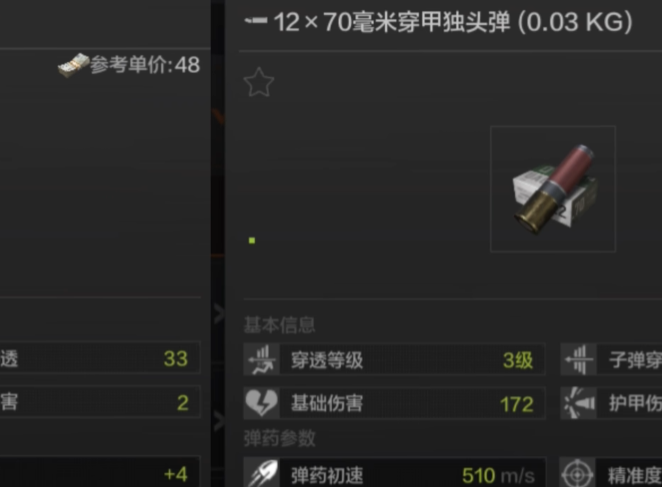This screenshot has width=662, height=487.
Task: Click the upper chevron arrow between panels
Action: tap(219, 314)
